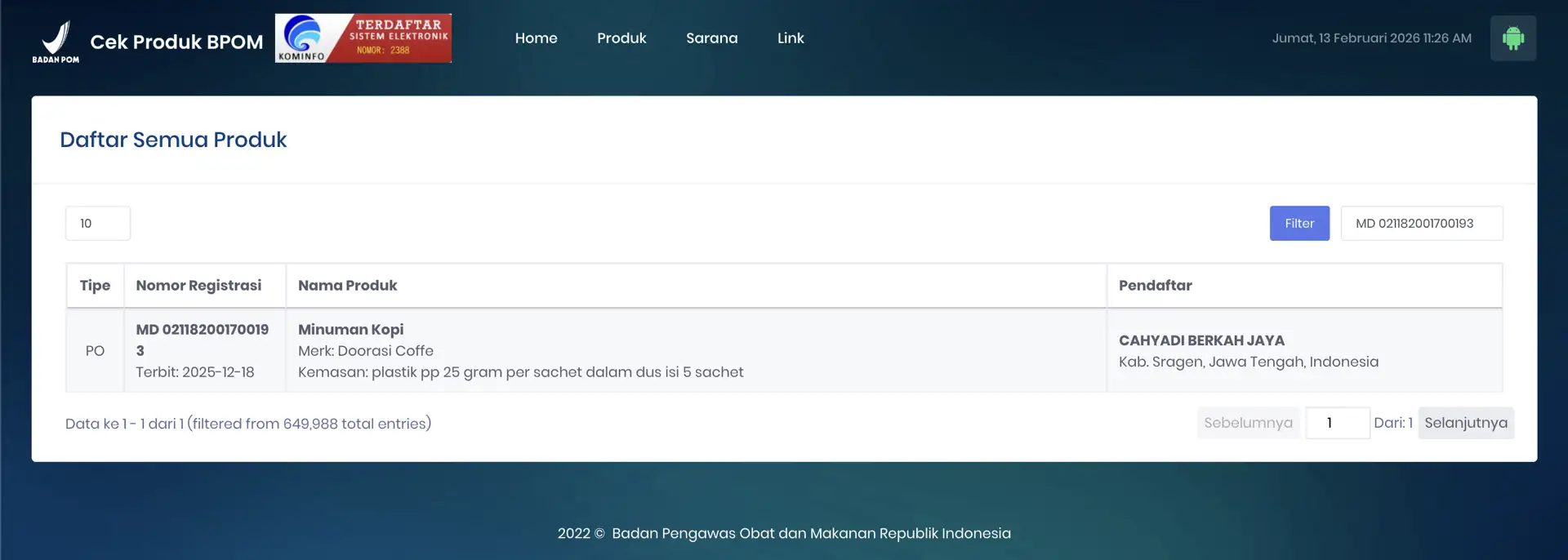The width and height of the screenshot is (1568, 560).
Task: Click the Kominfo Terdaftar registration badge
Action: click(363, 38)
